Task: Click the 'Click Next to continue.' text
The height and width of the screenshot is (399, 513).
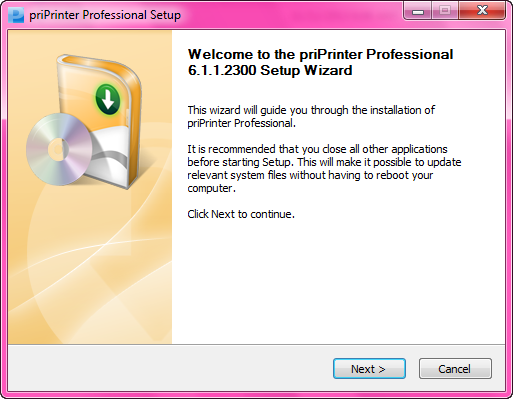Action: [241, 214]
